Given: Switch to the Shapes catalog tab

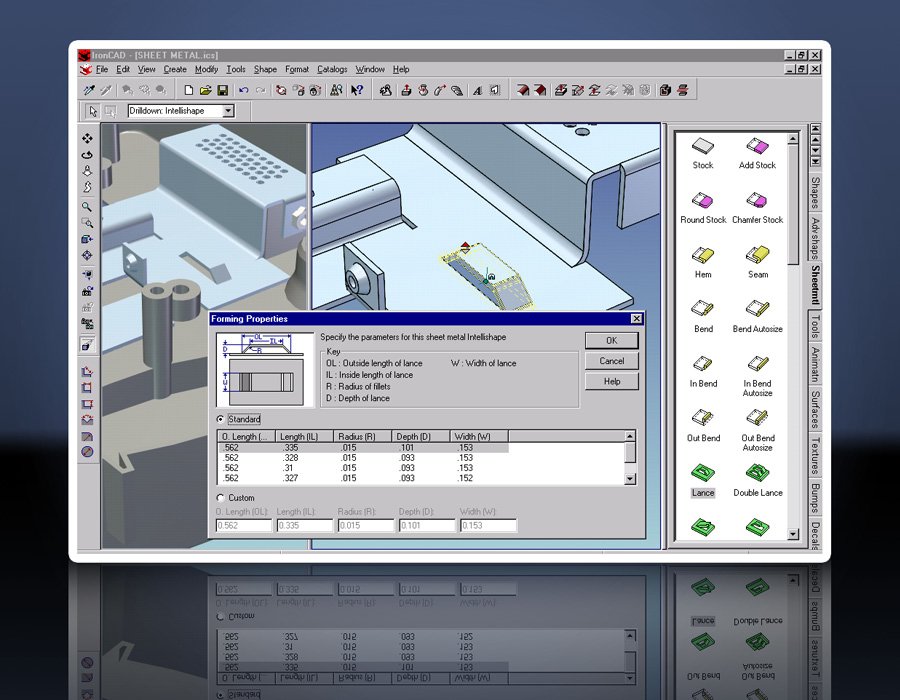Looking at the screenshot, I should click(x=814, y=192).
